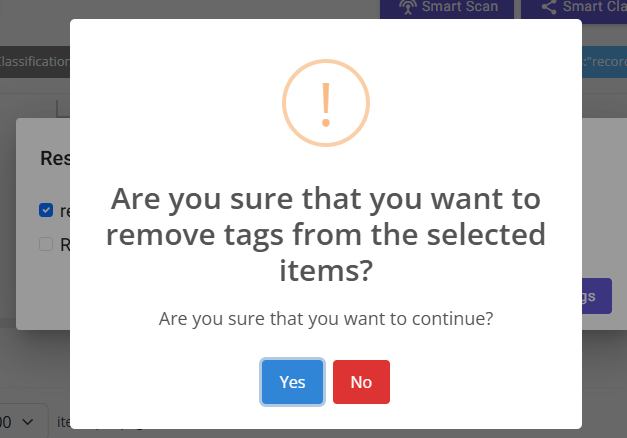Screen dimensions: 627x438
Task: Click the orange exclamation warning icon
Action: [x=326, y=103]
